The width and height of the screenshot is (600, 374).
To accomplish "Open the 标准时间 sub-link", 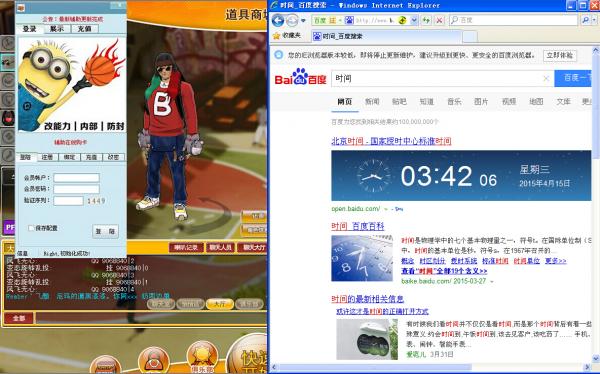I will (495, 261).
